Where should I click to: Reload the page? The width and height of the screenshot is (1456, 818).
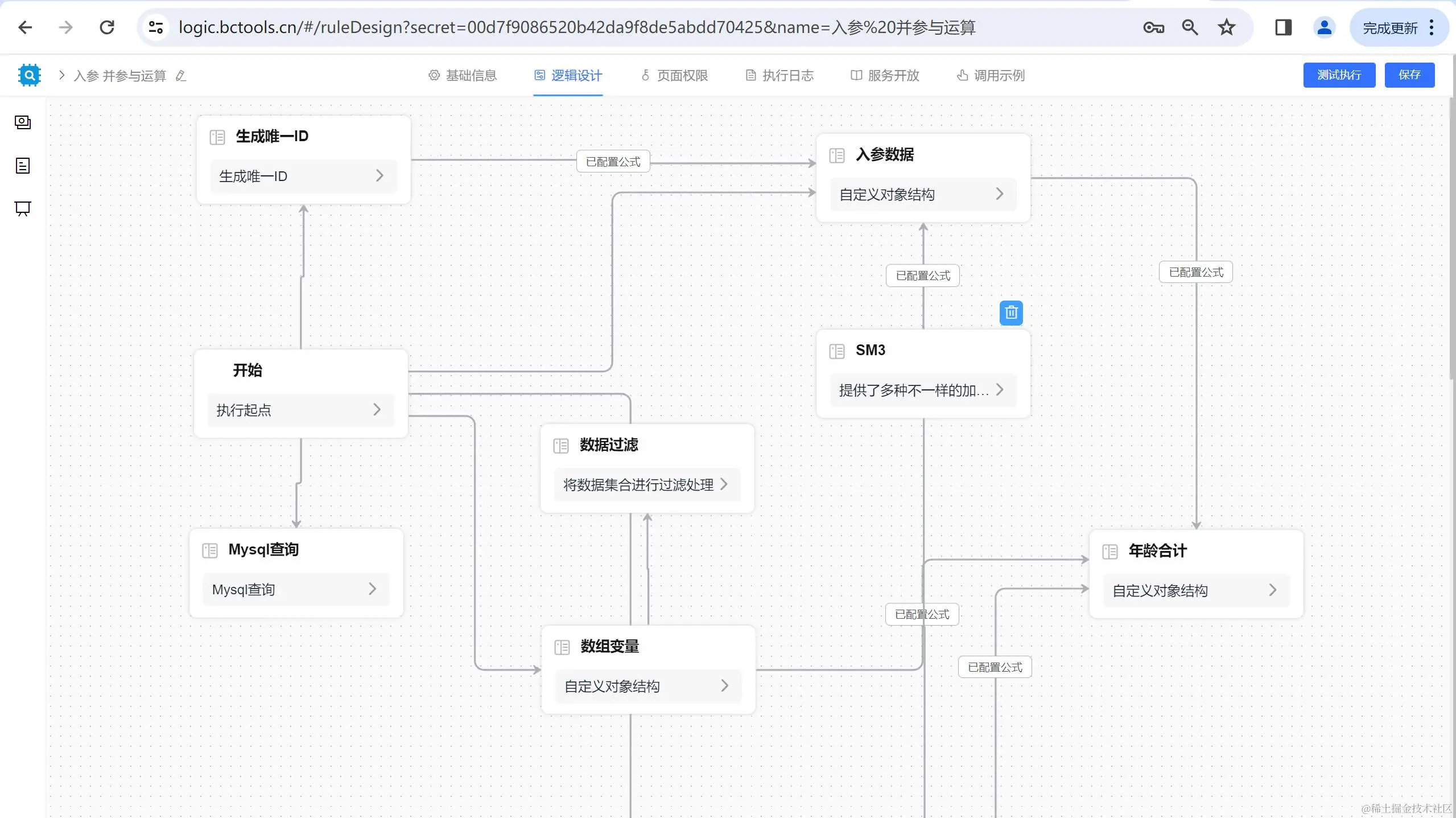point(107,27)
